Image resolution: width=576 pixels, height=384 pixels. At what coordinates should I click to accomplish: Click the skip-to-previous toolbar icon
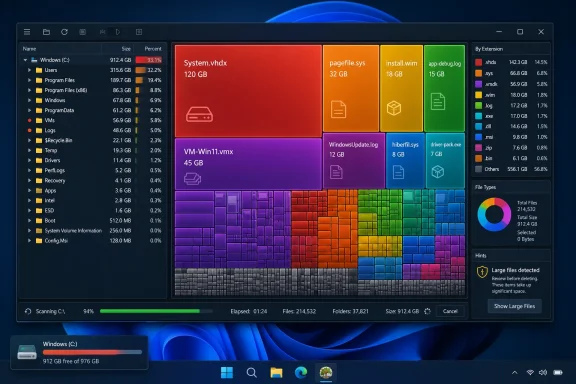tap(102, 32)
